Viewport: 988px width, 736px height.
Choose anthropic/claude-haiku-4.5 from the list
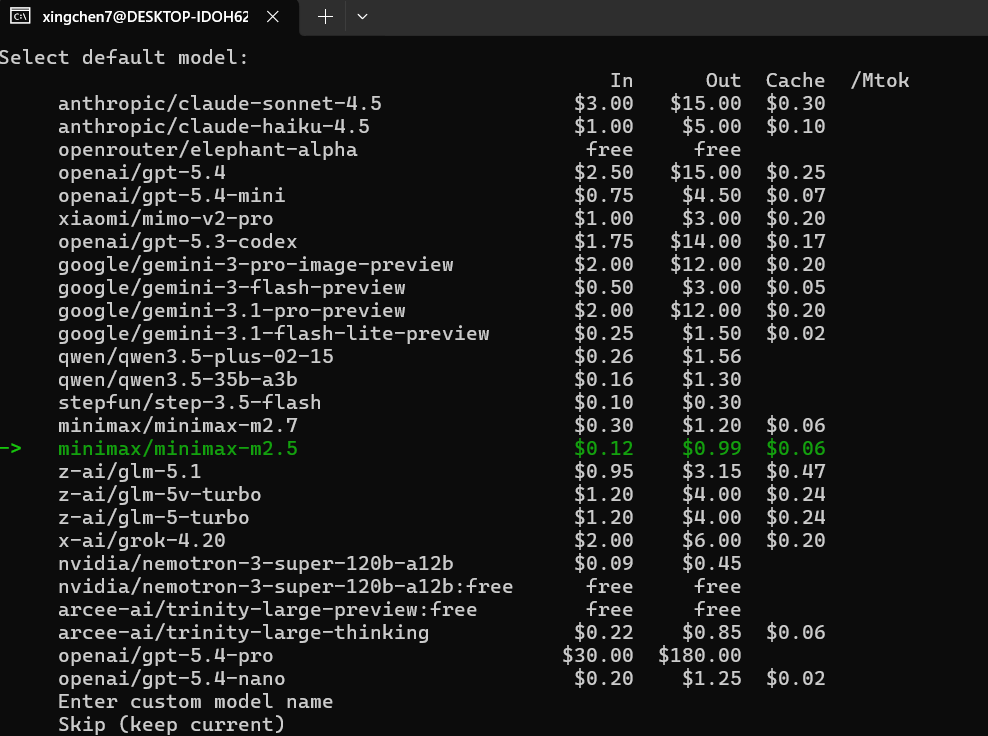pyautogui.click(x=214, y=127)
